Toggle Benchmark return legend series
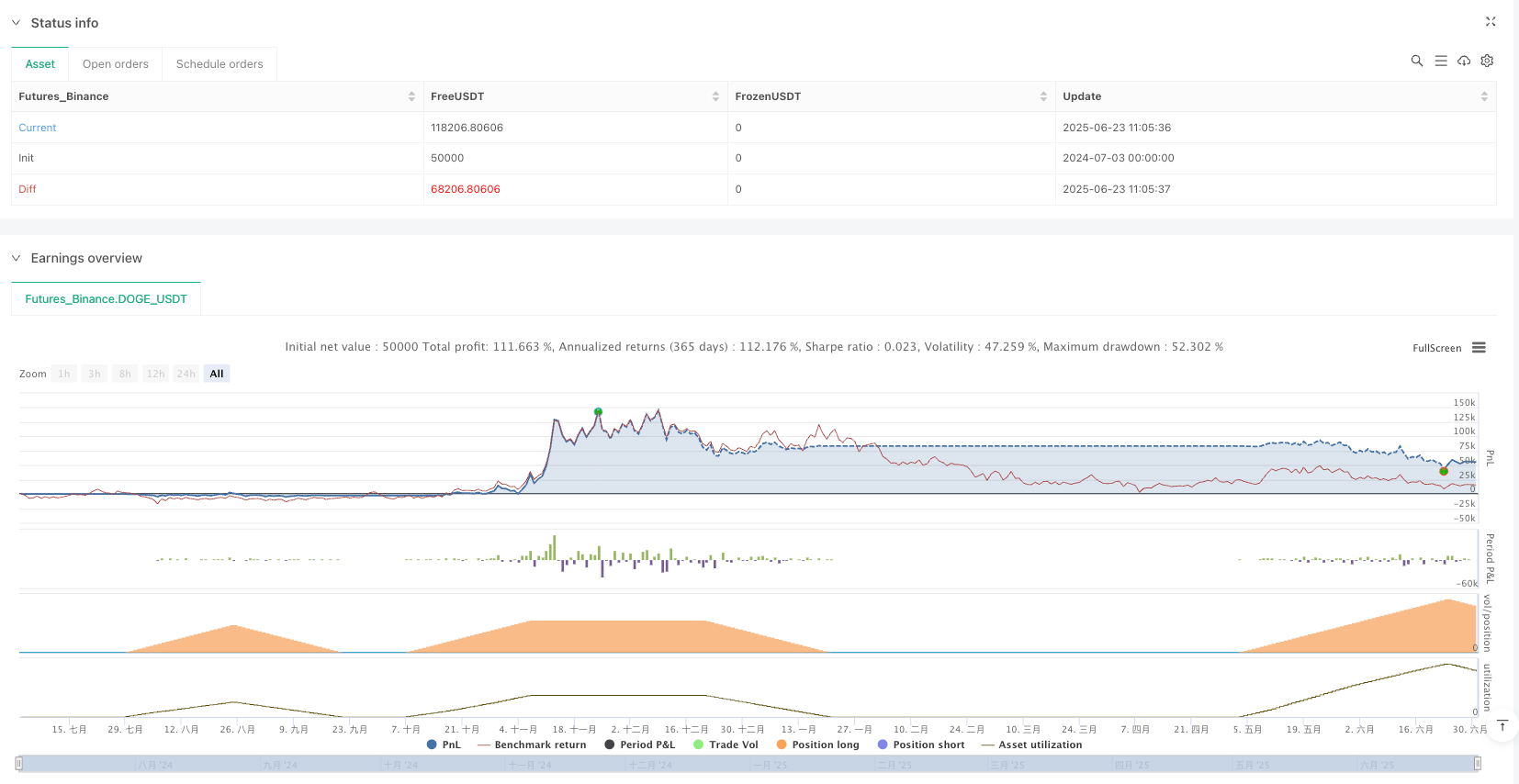1519x784 pixels. tap(533, 745)
